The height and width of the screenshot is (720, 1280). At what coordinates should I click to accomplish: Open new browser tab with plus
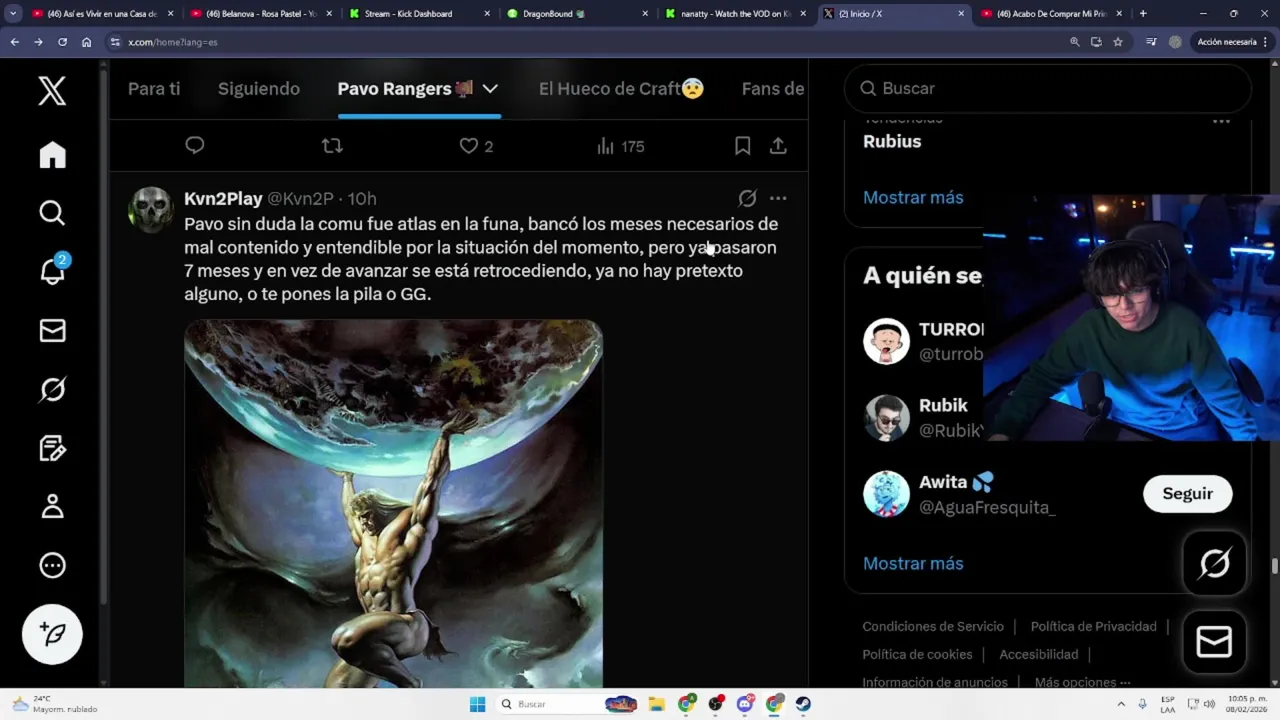[1143, 14]
